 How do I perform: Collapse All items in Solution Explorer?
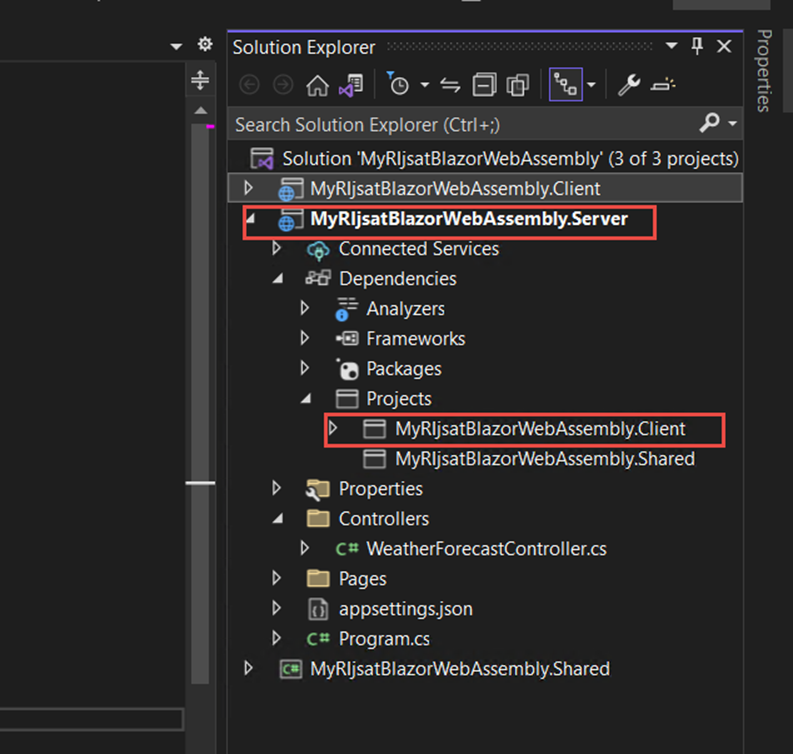click(x=484, y=86)
